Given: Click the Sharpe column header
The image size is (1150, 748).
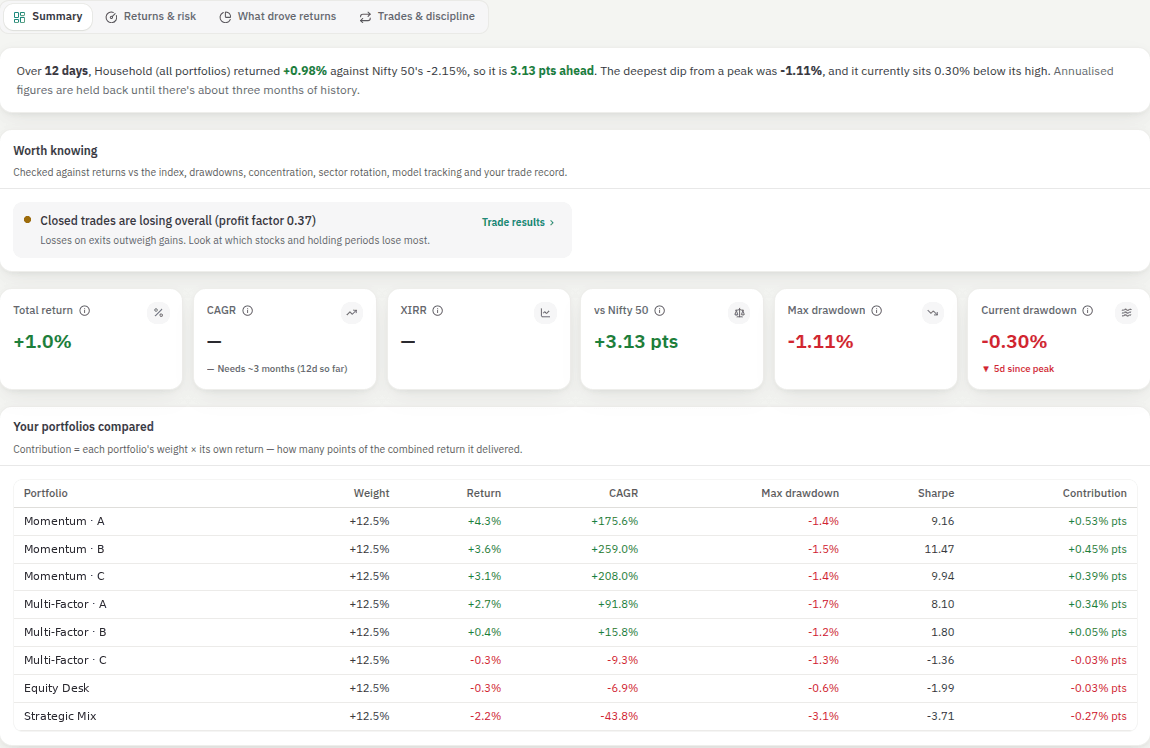Looking at the screenshot, I should tap(936, 494).
